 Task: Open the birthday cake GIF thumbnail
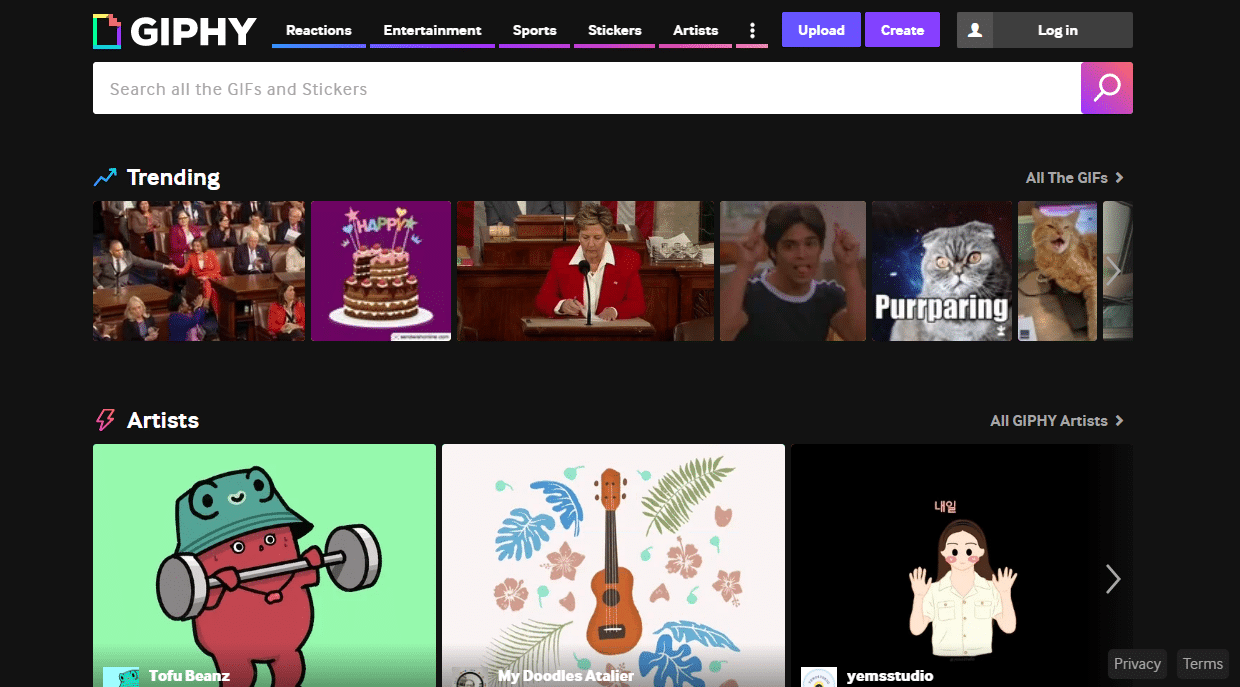[x=381, y=271]
